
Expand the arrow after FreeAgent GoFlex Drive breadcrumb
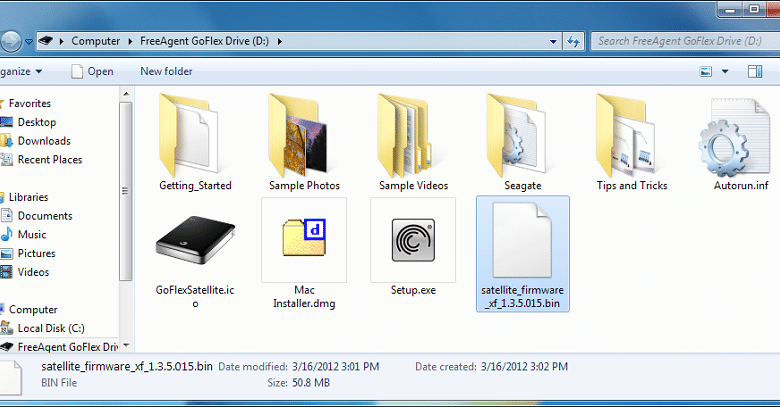[280, 41]
